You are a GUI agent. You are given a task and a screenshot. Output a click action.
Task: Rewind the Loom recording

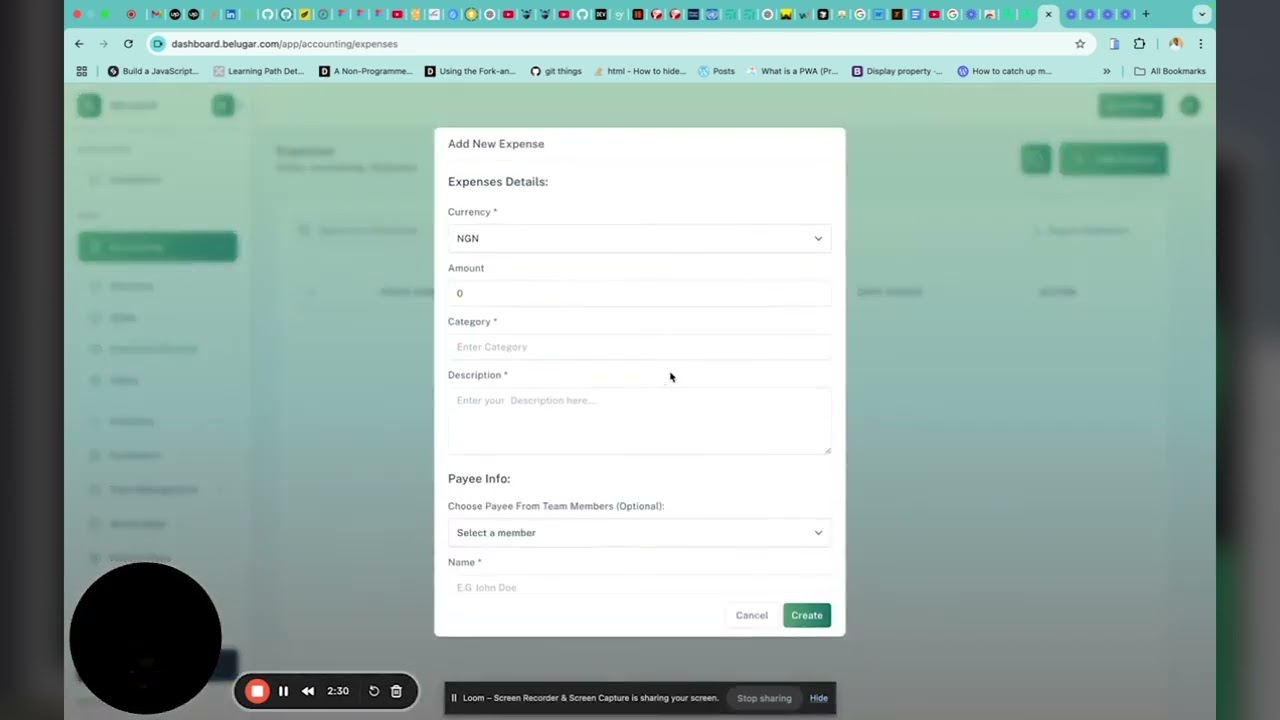pos(308,691)
